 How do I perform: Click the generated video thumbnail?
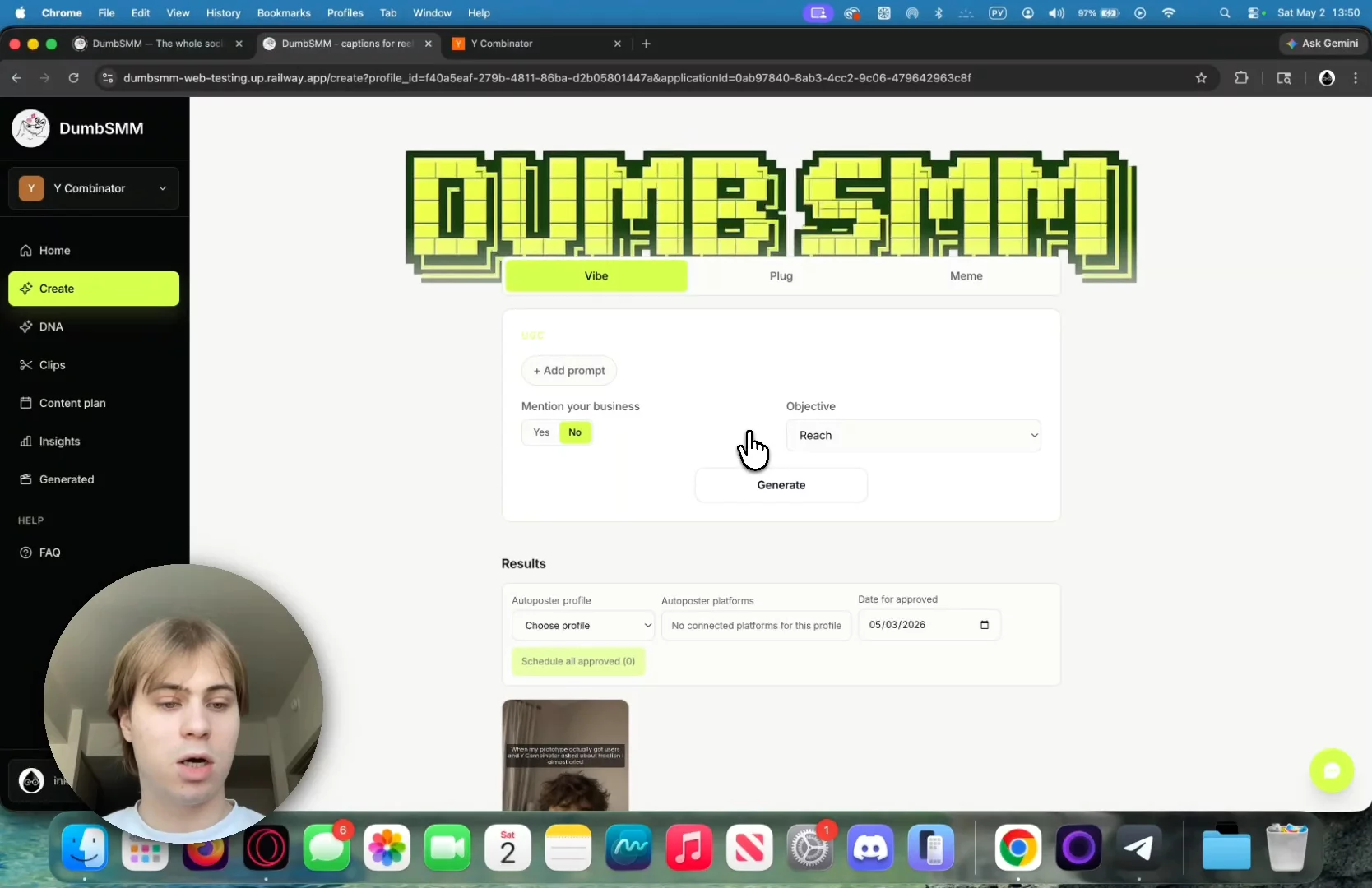click(x=565, y=755)
